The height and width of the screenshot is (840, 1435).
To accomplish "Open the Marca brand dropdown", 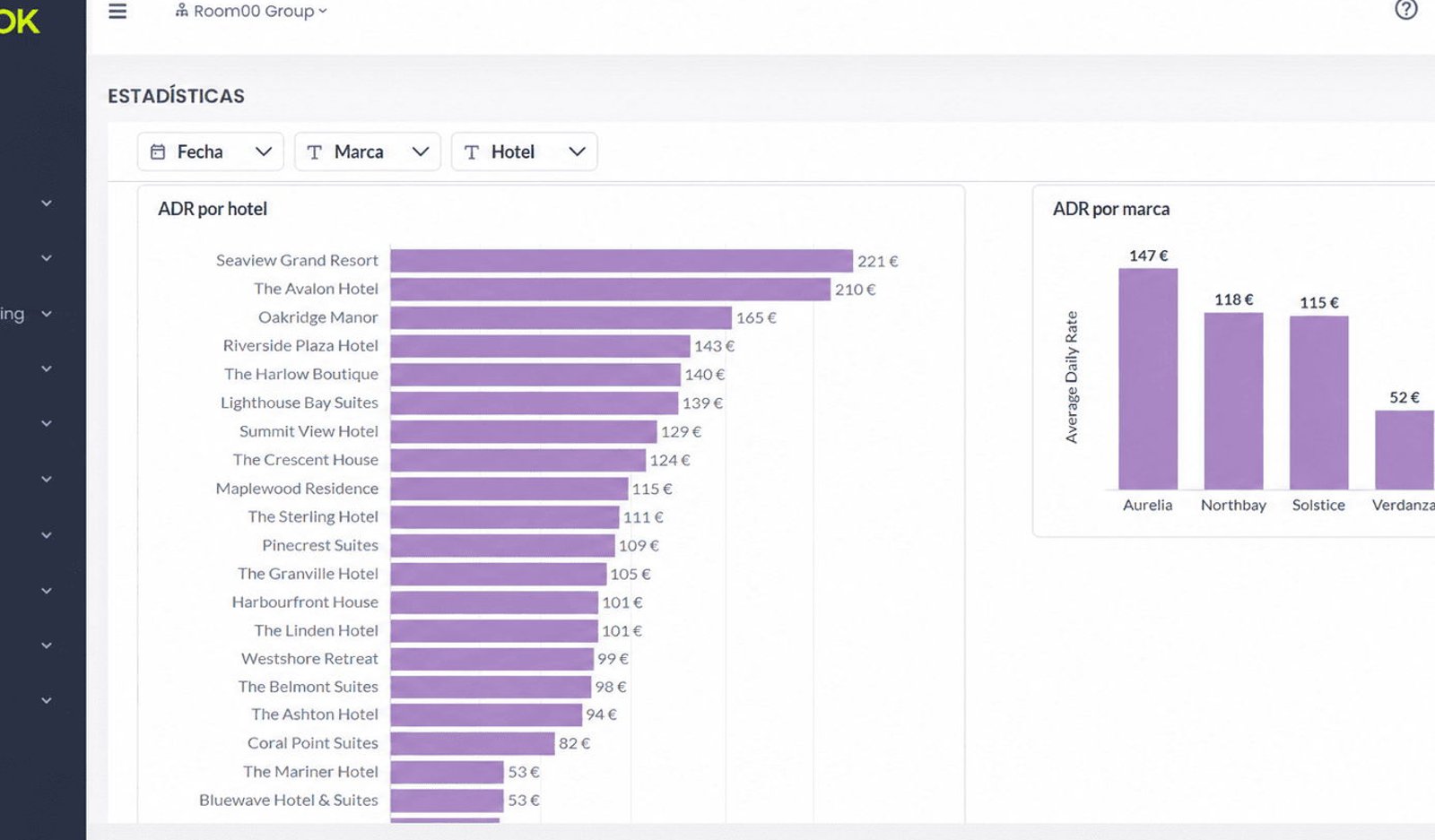I will (368, 152).
